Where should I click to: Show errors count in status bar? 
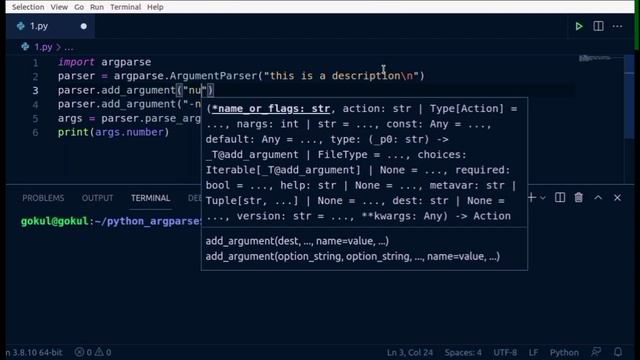coord(83,352)
